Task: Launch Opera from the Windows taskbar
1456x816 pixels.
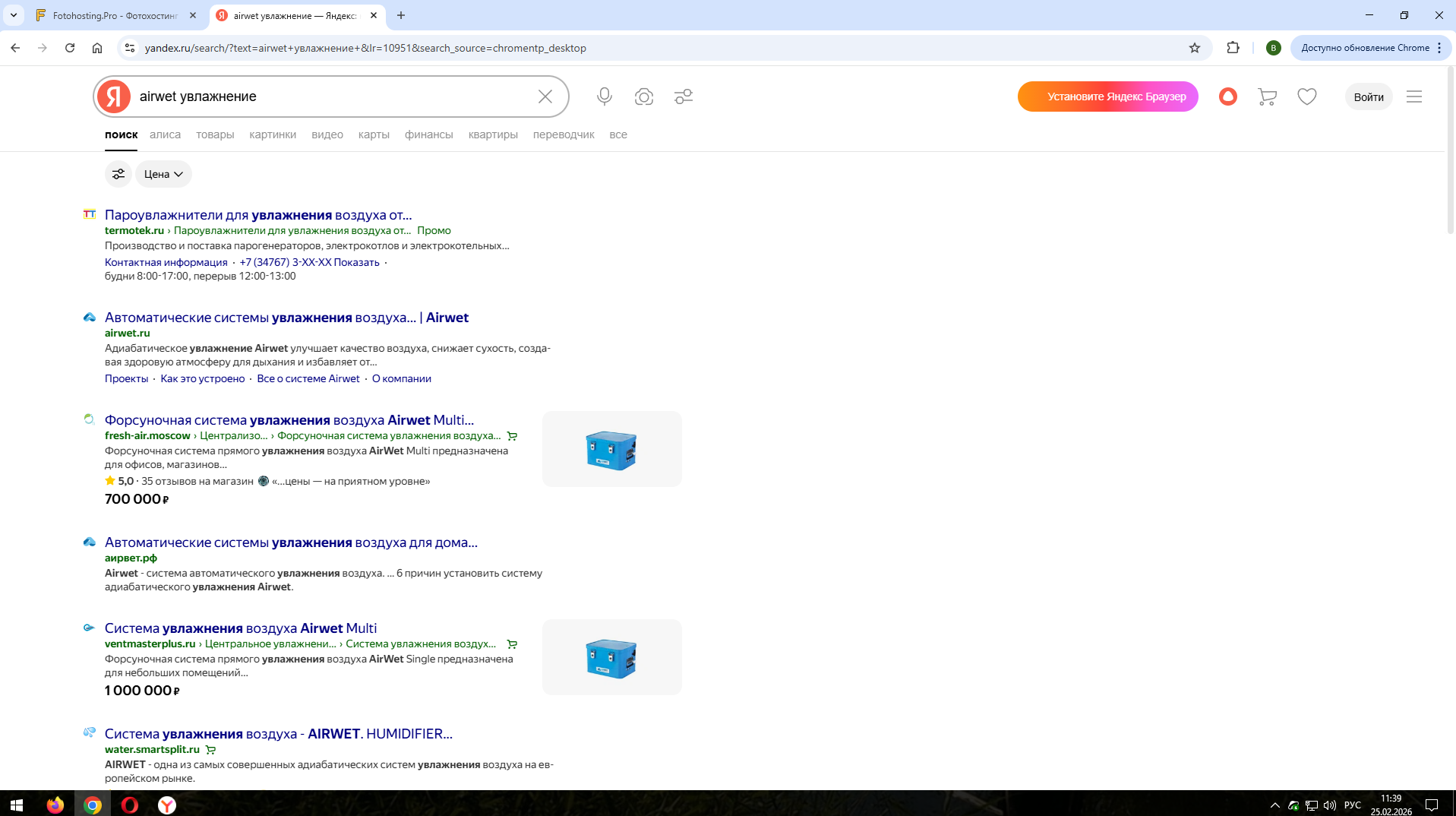Action: coord(130,805)
